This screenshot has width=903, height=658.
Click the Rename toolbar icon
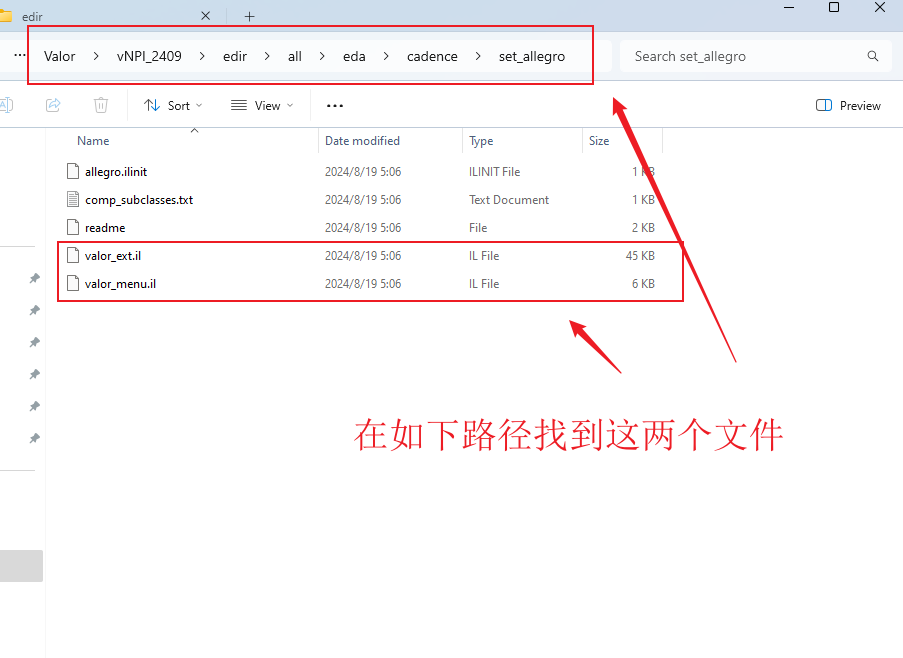pyautogui.click(x=6, y=105)
